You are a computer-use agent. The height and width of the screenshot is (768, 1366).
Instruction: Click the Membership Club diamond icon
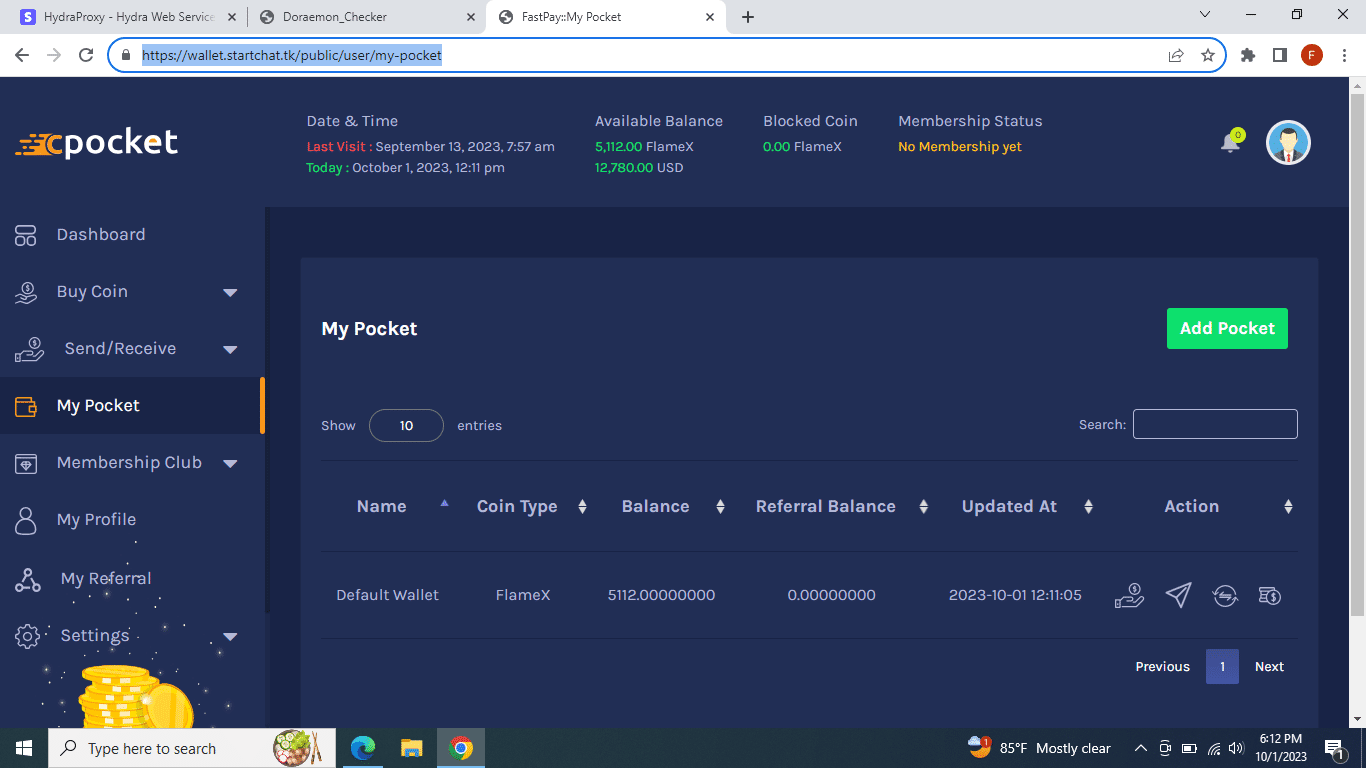coord(26,463)
